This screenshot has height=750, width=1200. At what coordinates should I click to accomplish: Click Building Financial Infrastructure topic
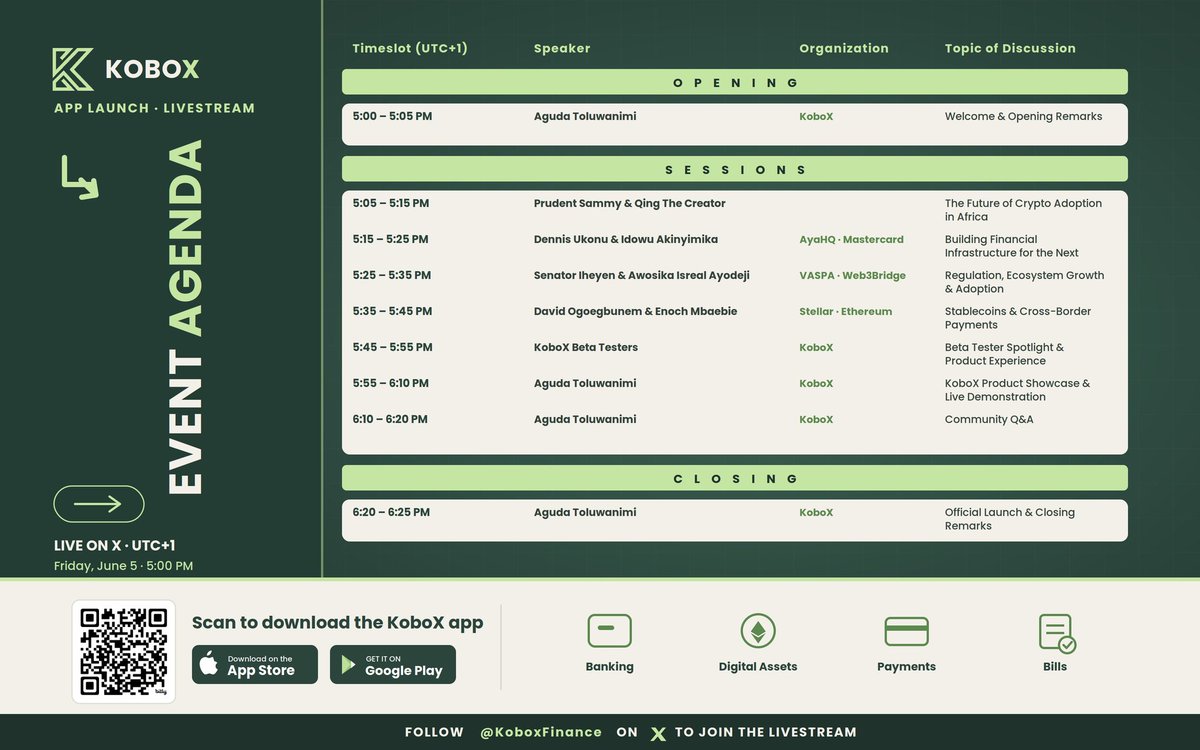click(1012, 246)
